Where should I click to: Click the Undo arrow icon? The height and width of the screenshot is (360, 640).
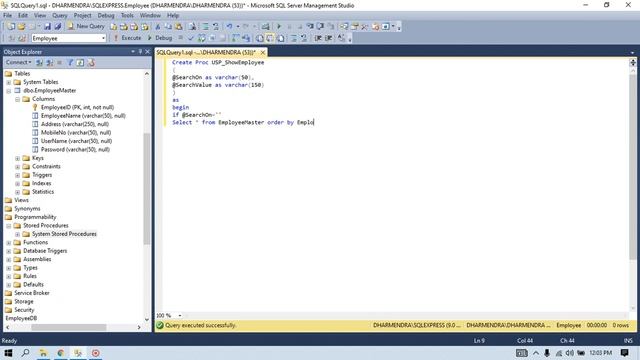(229, 27)
